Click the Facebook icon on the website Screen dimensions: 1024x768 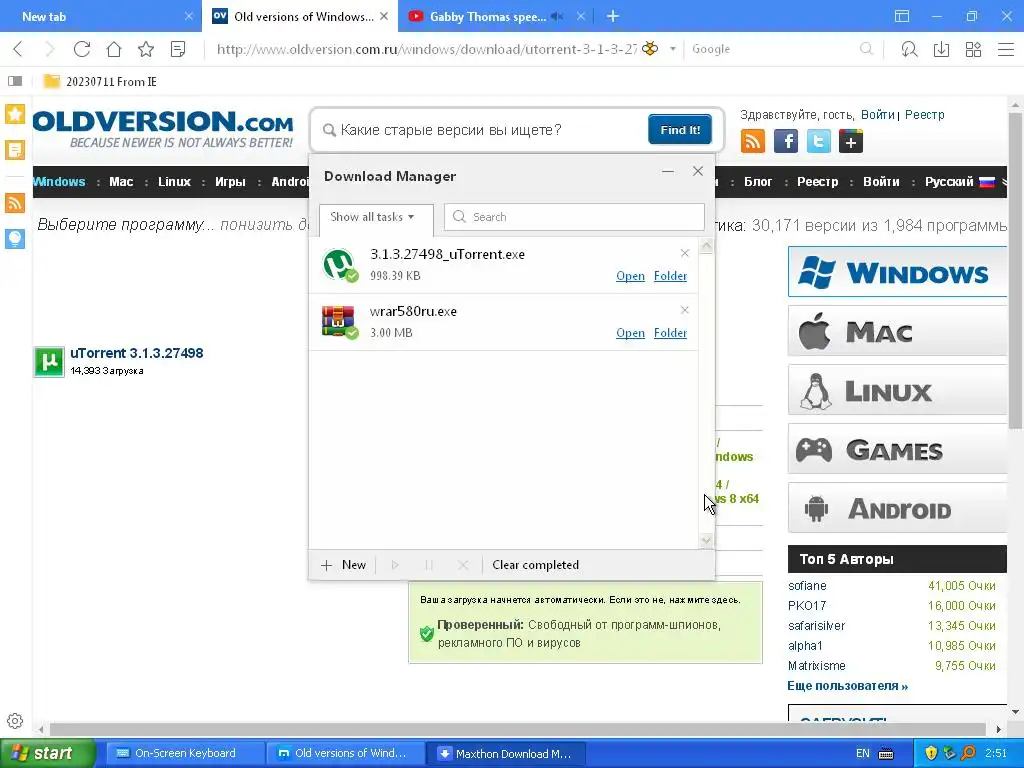click(786, 141)
